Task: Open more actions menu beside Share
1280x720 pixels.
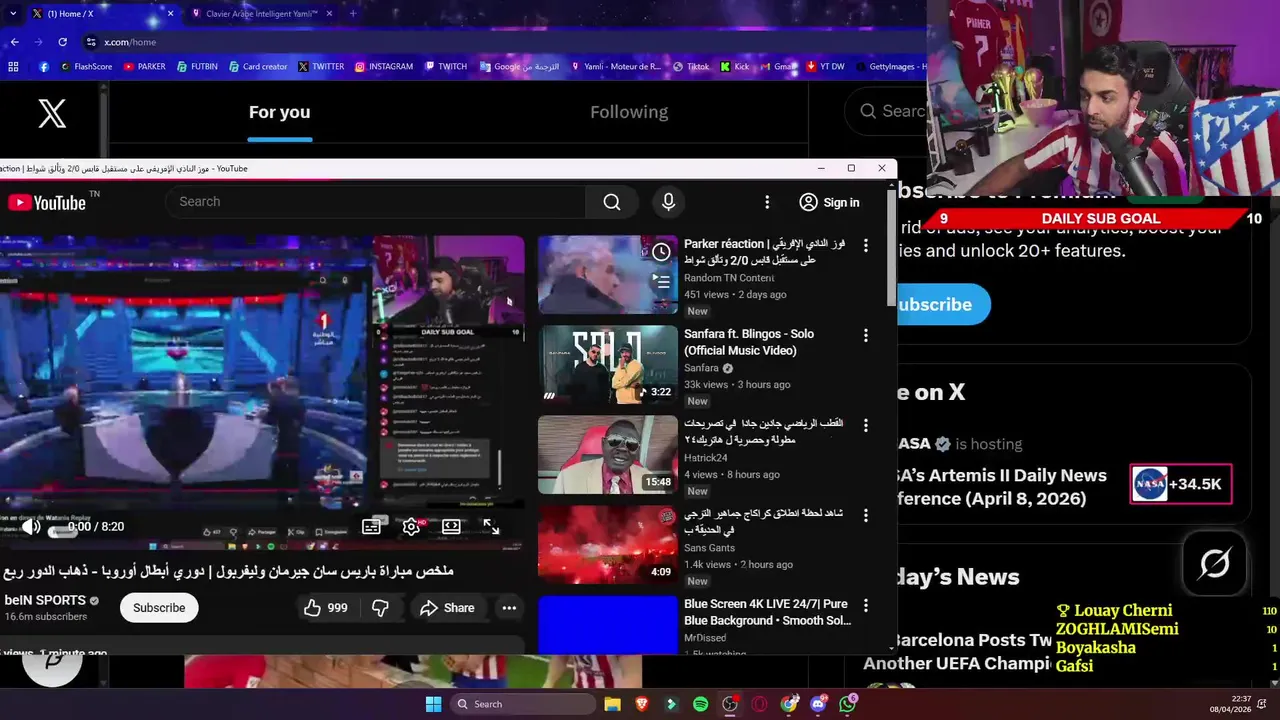Action: (509, 608)
